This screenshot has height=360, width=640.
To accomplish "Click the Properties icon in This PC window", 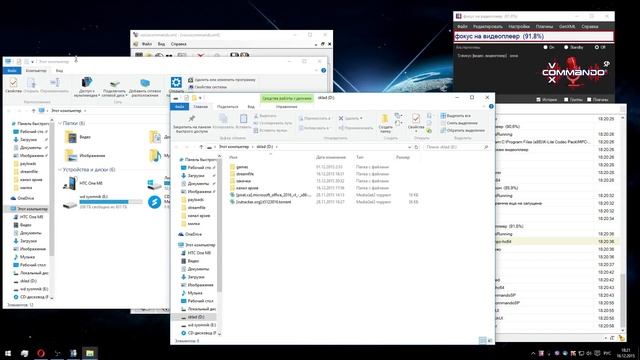I will pos(13,83).
